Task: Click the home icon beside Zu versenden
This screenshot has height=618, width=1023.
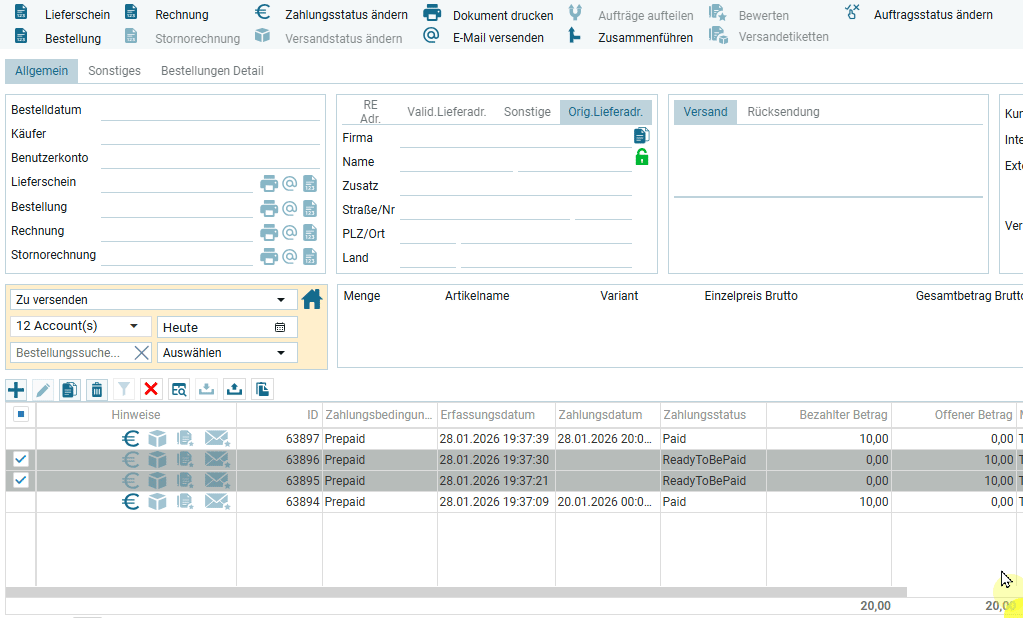Action: click(313, 299)
